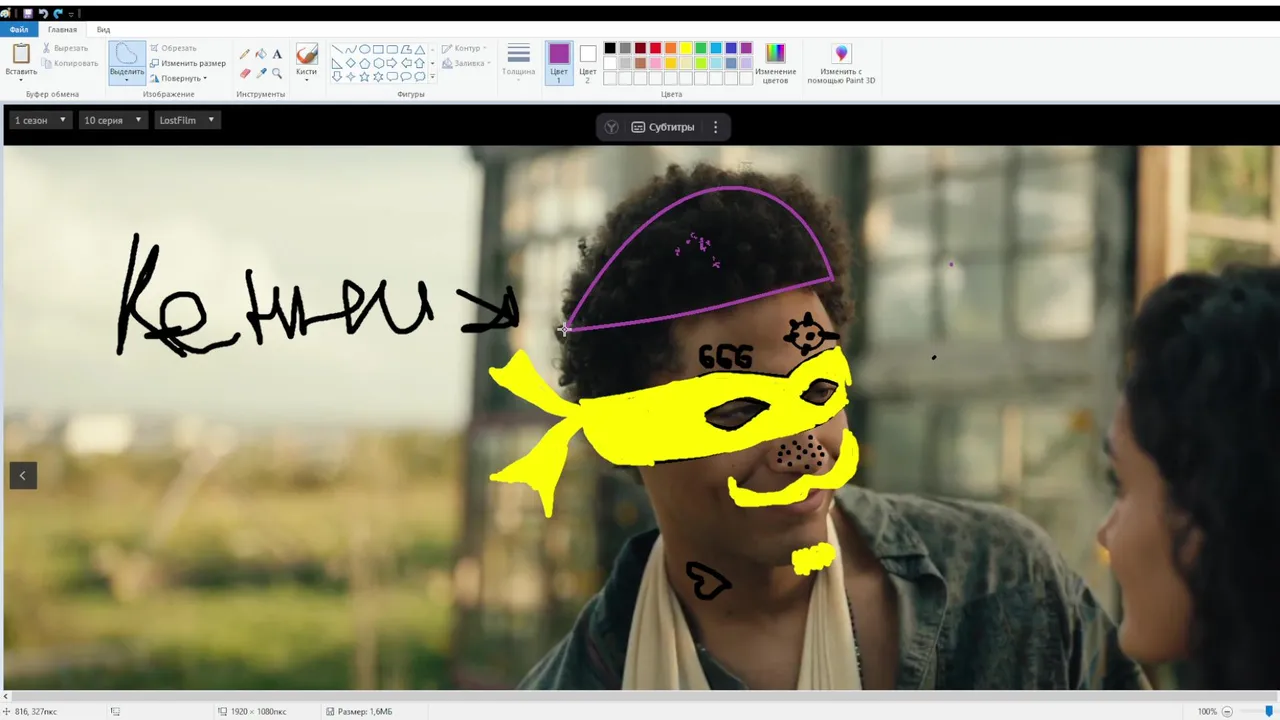Click the zoom out minus button
This screenshot has width=1280, height=720.
point(1228,711)
